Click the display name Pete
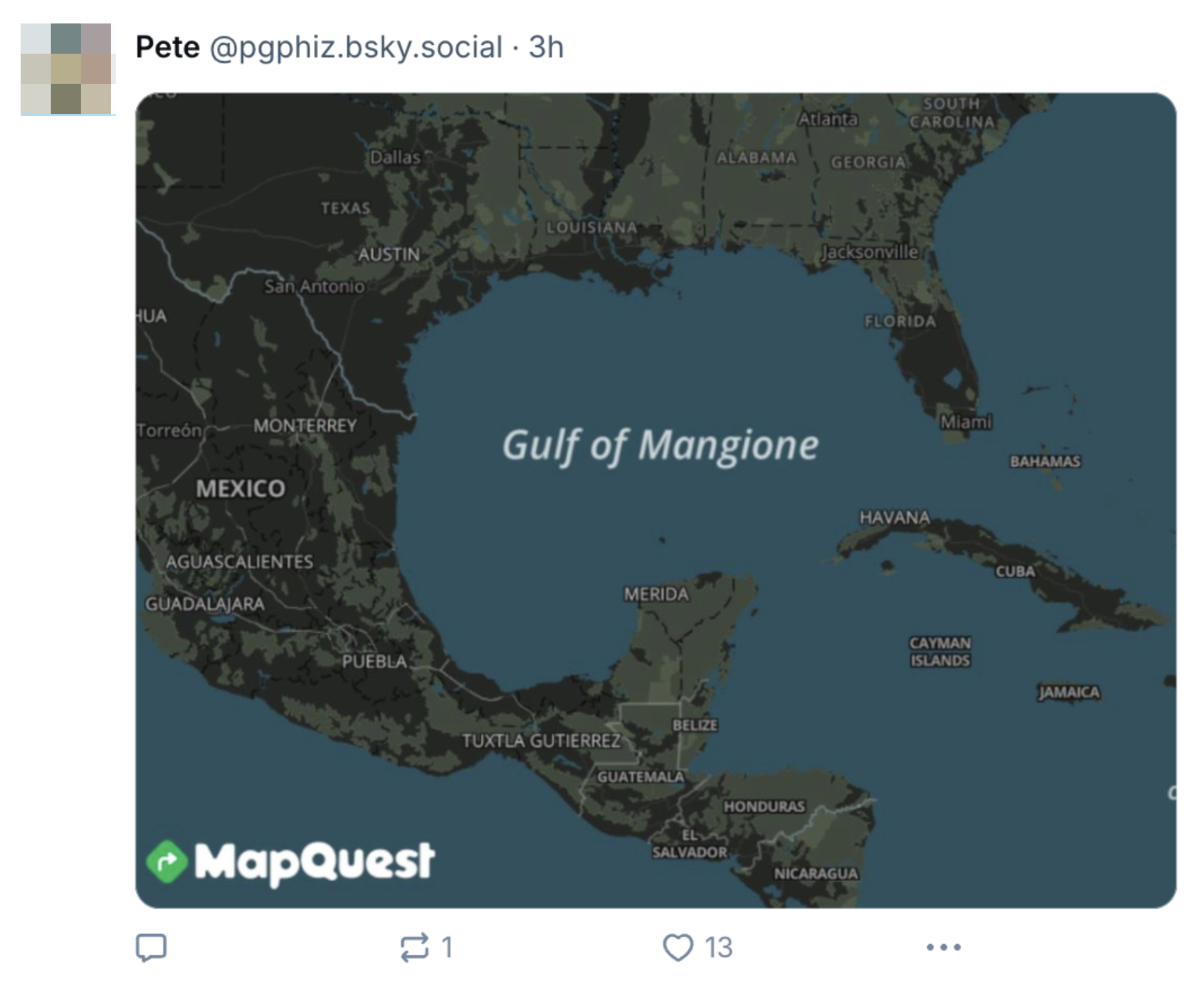This screenshot has width=1204, height=984. click(167, 48)
